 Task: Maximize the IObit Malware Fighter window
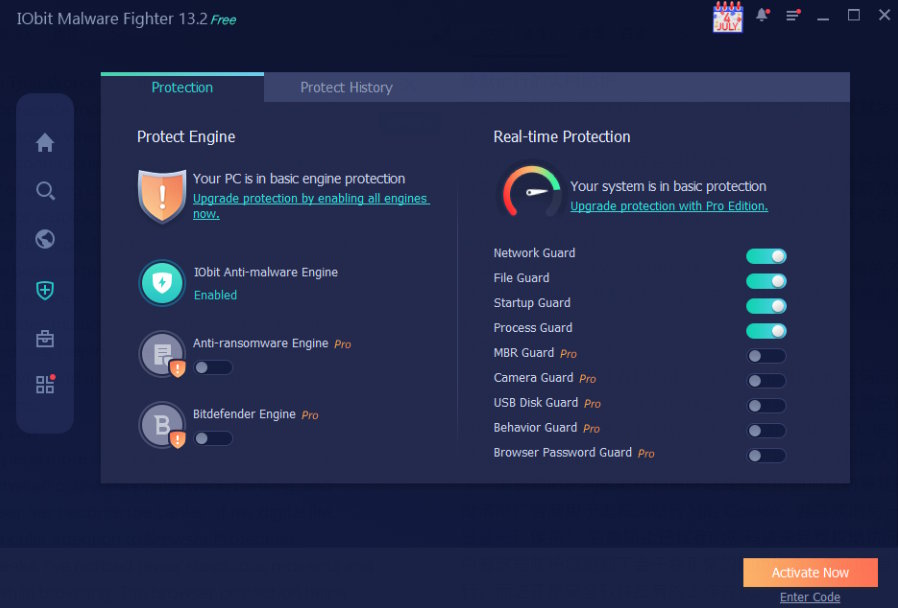[853, 15]
